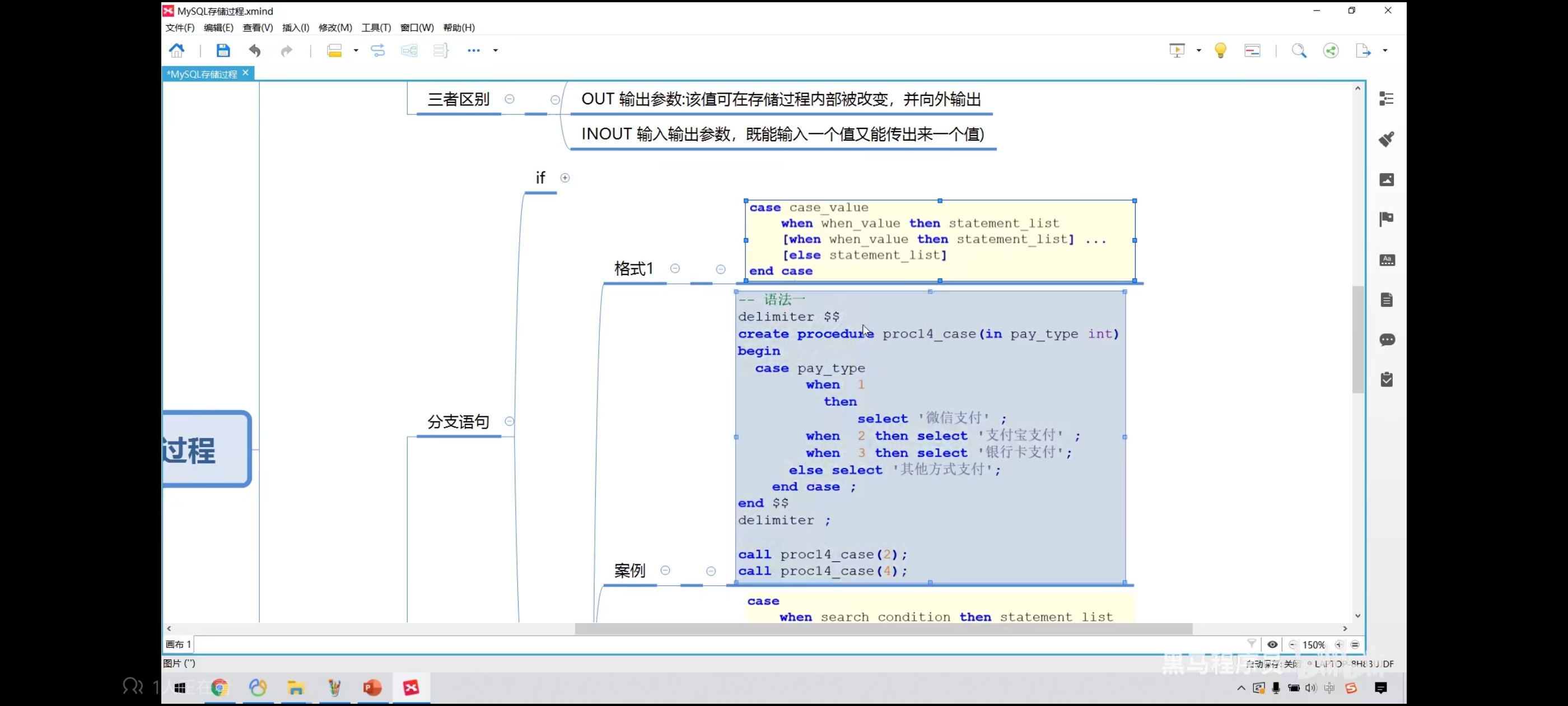Open the presentation mode dropdown arrow
The image size is (1568, 706).
click(1198, 50)
